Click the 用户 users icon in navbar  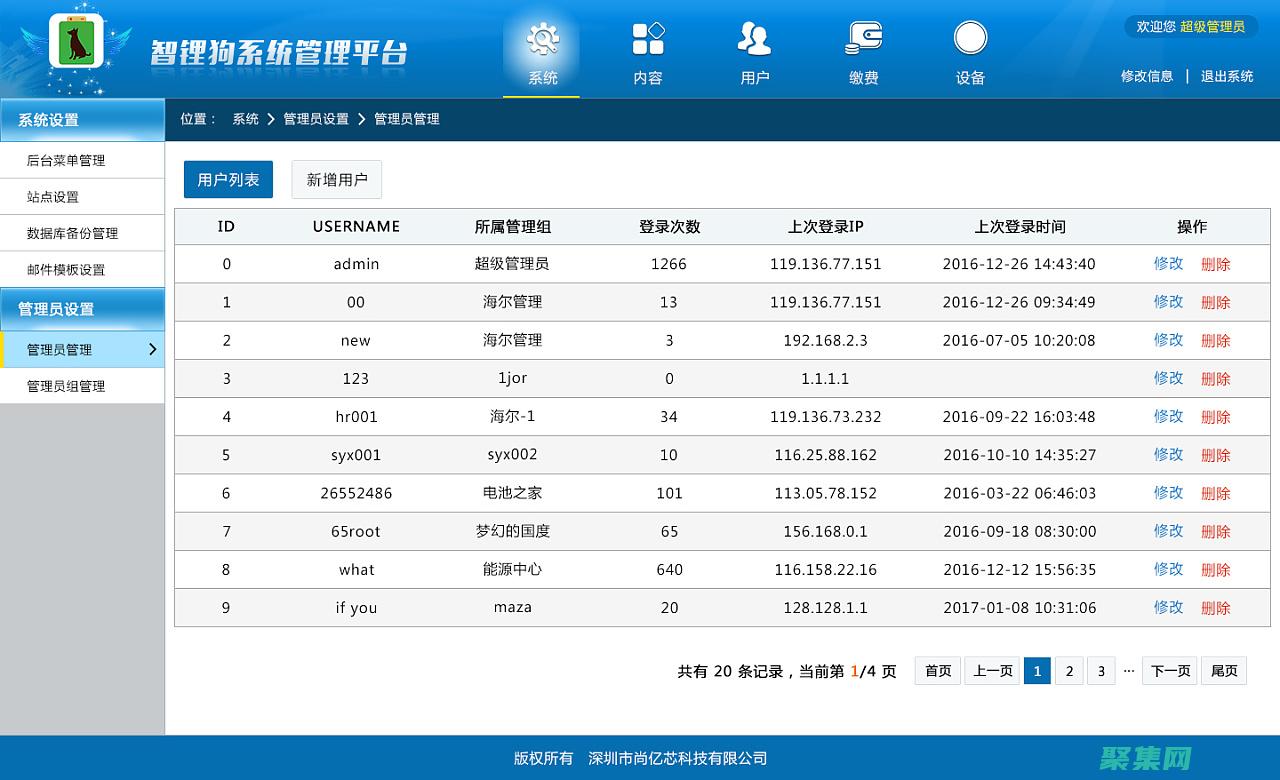point(755,40)
